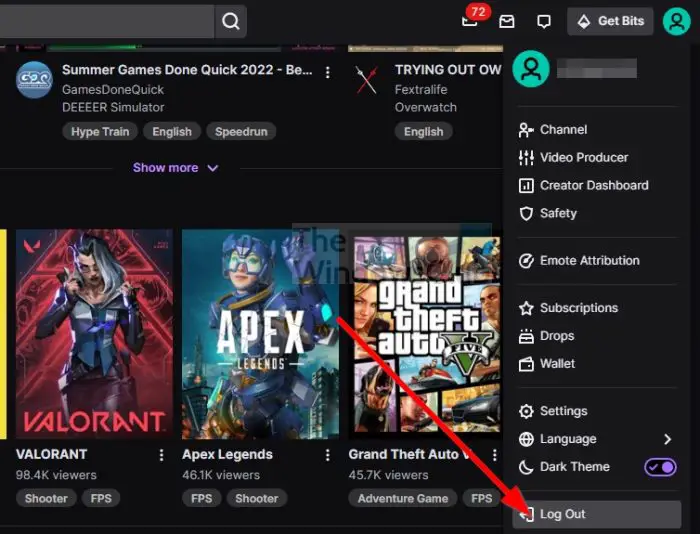Viewport: 700px width, 534px height.
Task: Click the Dark Theme moon icon
Action: click(526, 467)
